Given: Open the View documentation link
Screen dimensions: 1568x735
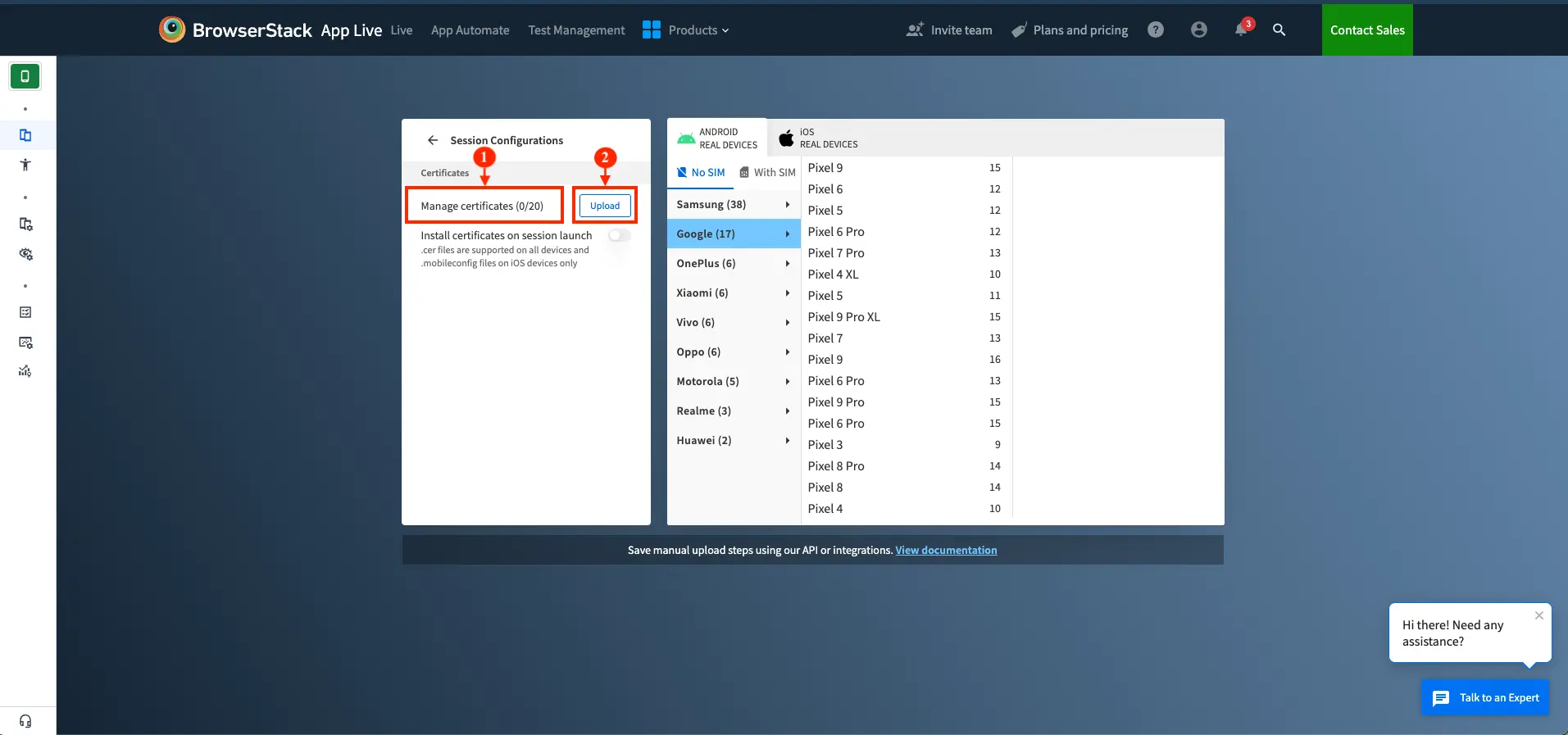Looking at the screenshot, I should [x=946, y=551].
